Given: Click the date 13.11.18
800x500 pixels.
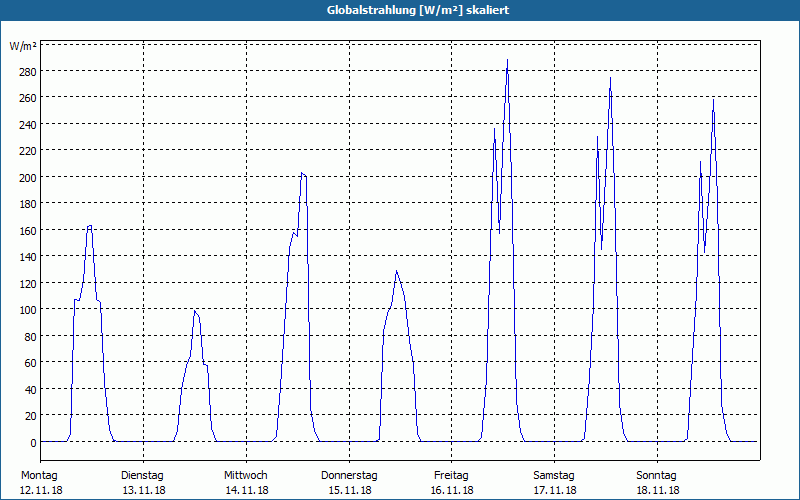Looking at the screenshot, I should (x=144, y=490).
